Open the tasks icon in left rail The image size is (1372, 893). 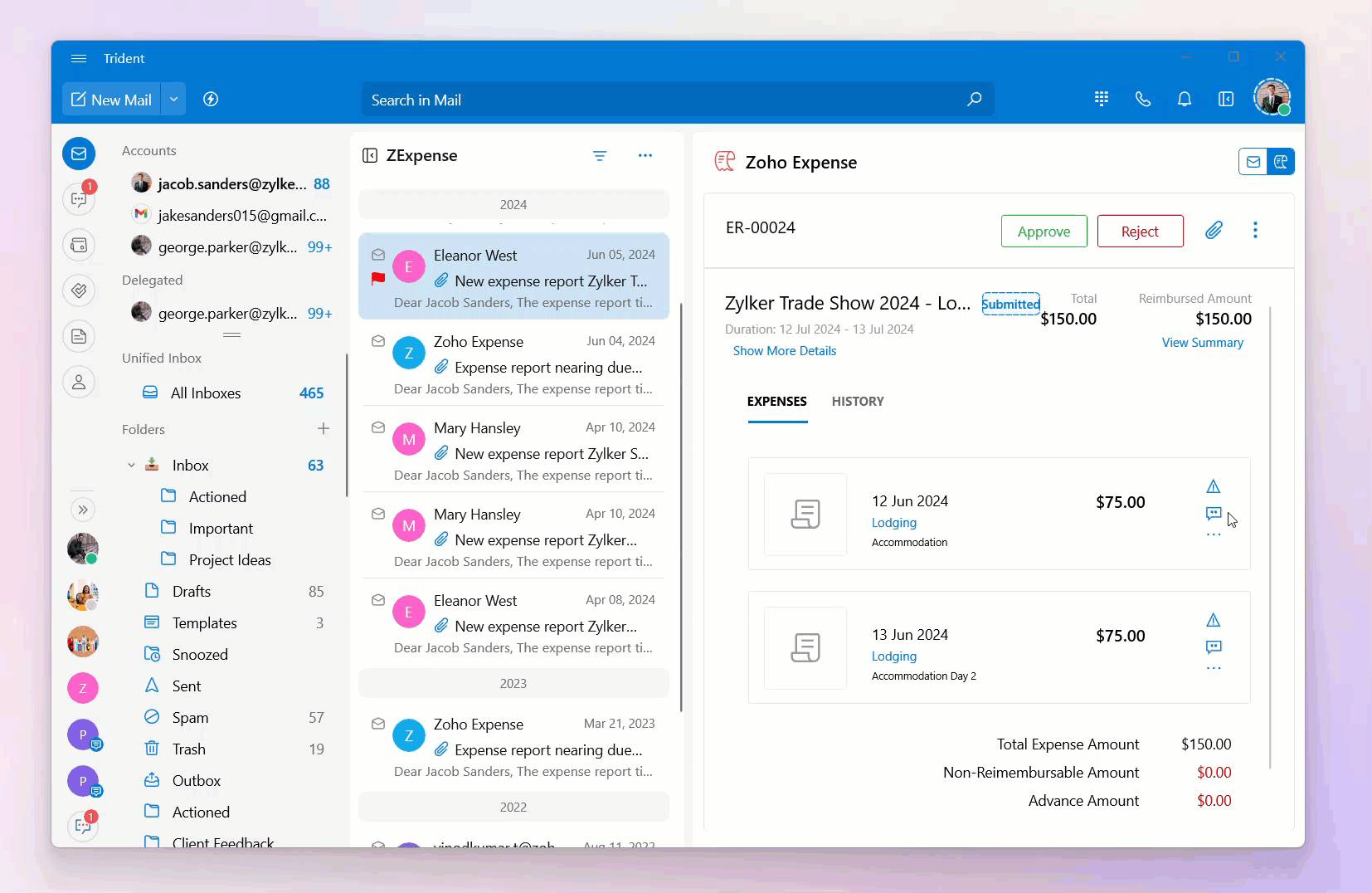[x=79, y=290]
